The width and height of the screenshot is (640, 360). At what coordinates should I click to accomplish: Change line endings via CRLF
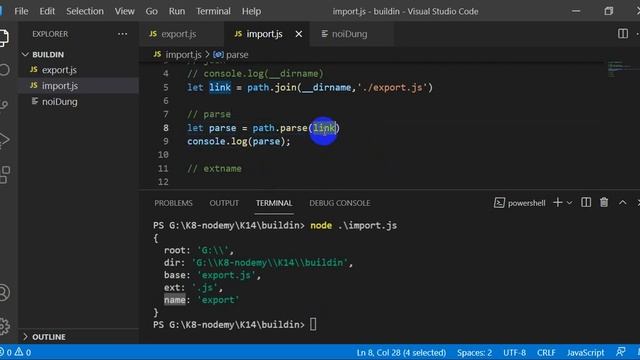[x=546, y=352]
